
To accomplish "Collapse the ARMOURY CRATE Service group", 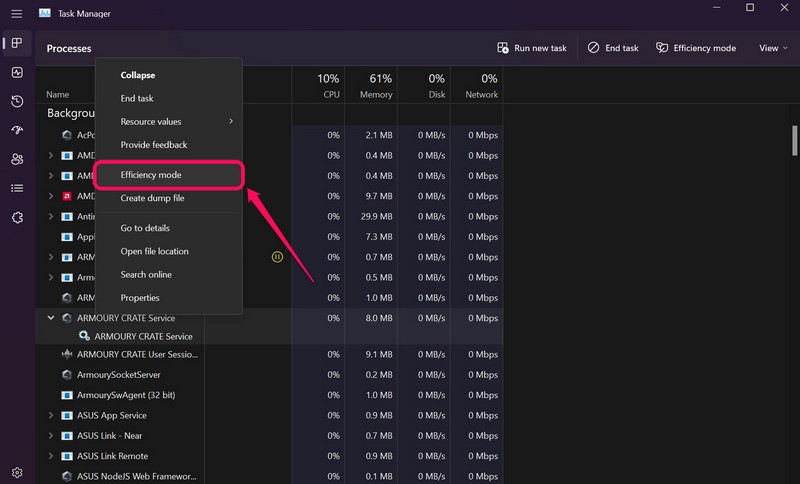I will [x=51, y=318].
